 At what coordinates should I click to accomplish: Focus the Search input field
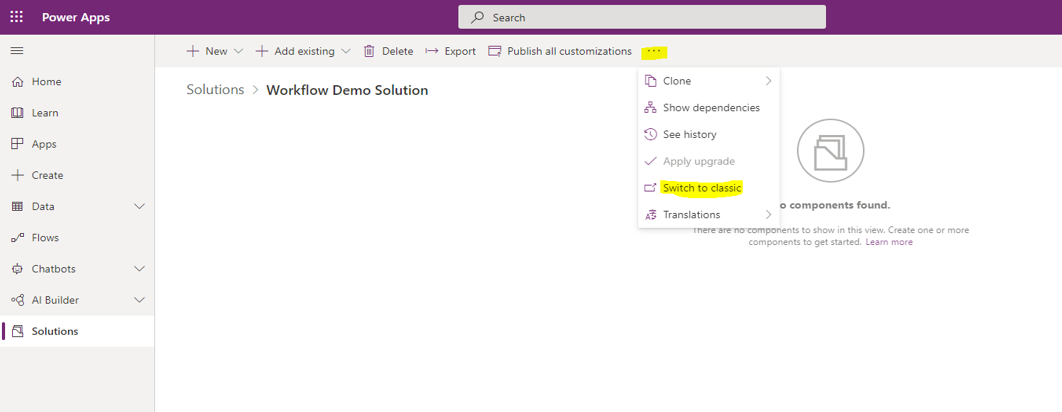(x=642, y=18)
